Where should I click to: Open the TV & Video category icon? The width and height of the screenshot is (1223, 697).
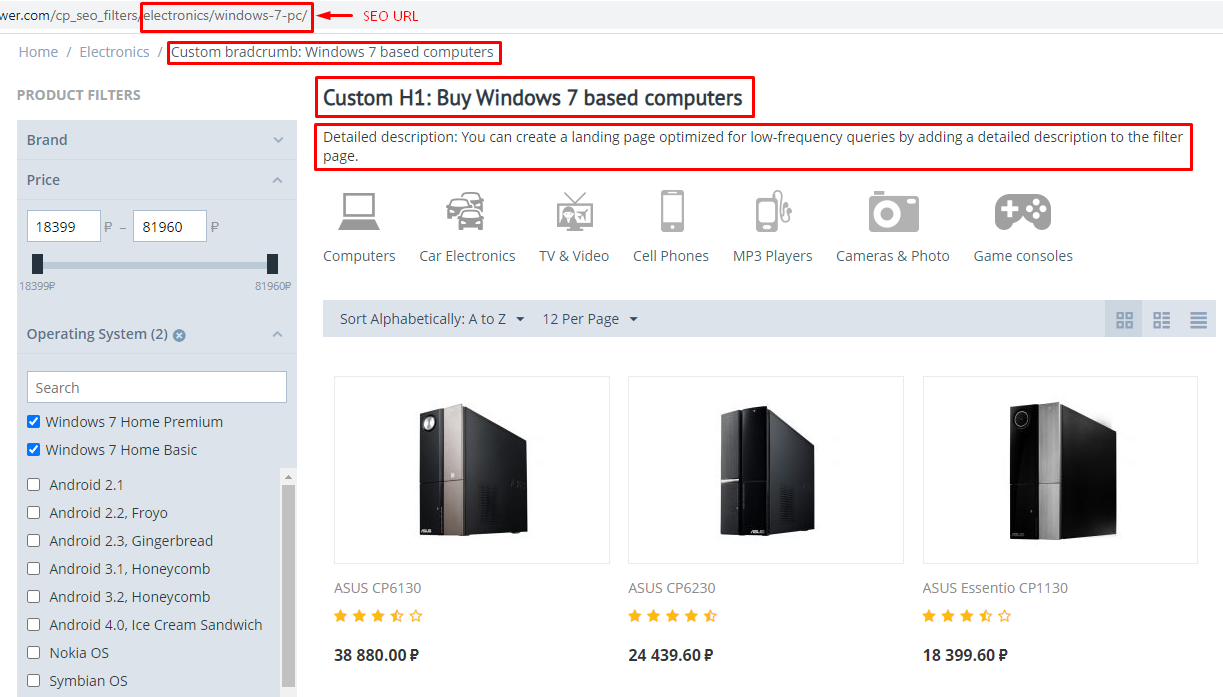coord(574,211)
